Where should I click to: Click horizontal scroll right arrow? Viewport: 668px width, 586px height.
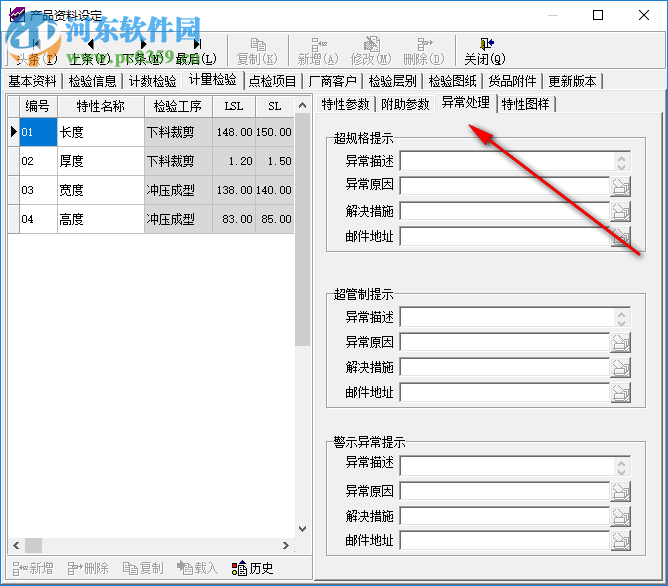click(286, 546)
